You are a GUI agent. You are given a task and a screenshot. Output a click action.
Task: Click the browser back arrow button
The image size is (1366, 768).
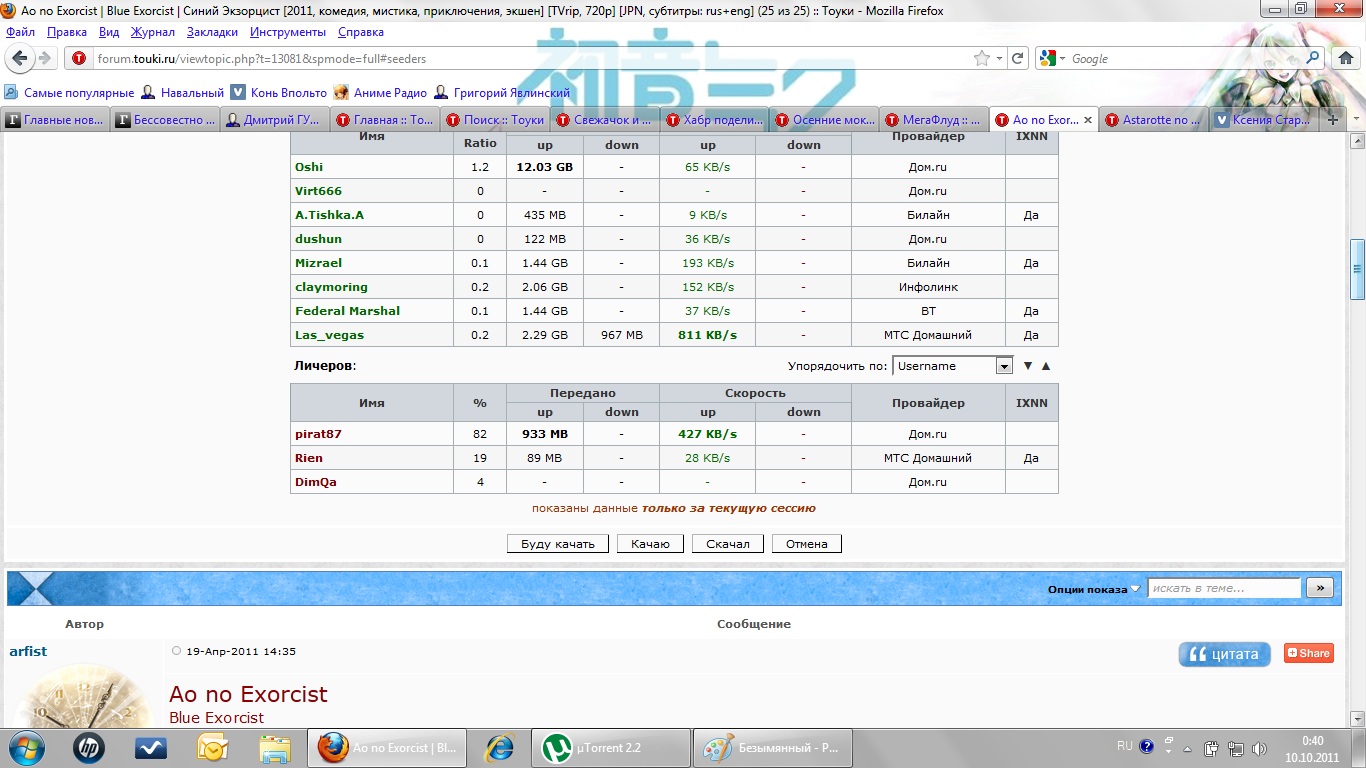(x=21, y=59)
